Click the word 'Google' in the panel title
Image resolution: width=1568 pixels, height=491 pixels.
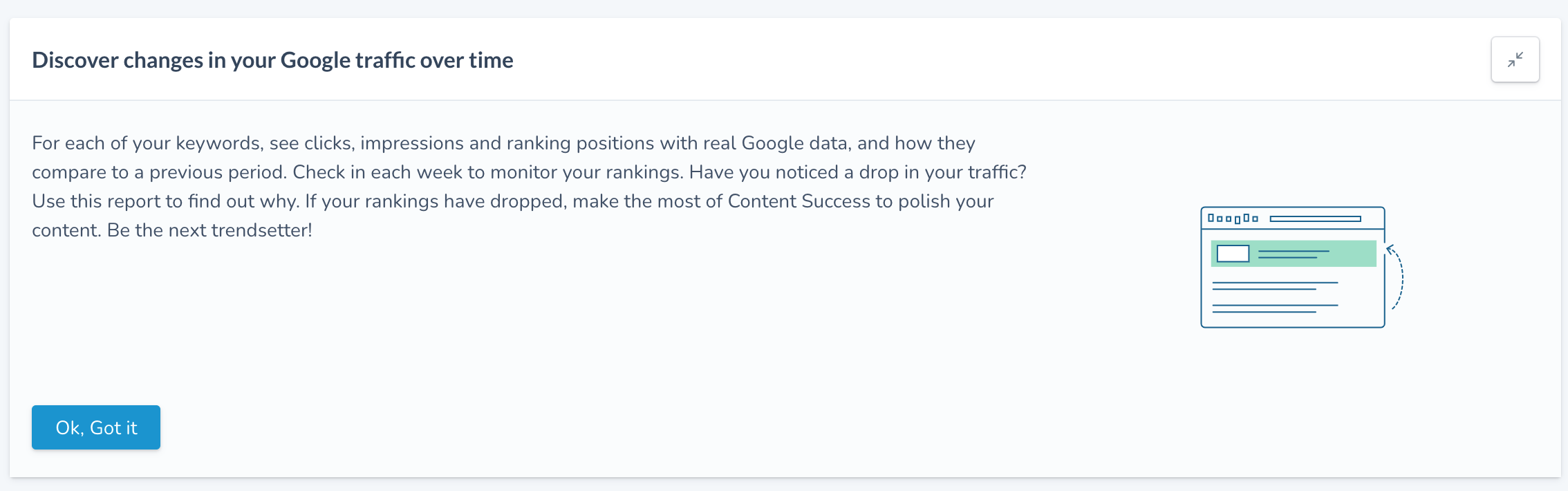click(x=316, y=60)
